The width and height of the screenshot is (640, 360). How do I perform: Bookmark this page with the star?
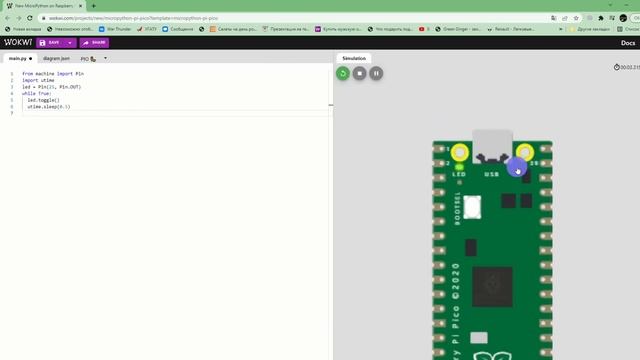coord(576,18)
